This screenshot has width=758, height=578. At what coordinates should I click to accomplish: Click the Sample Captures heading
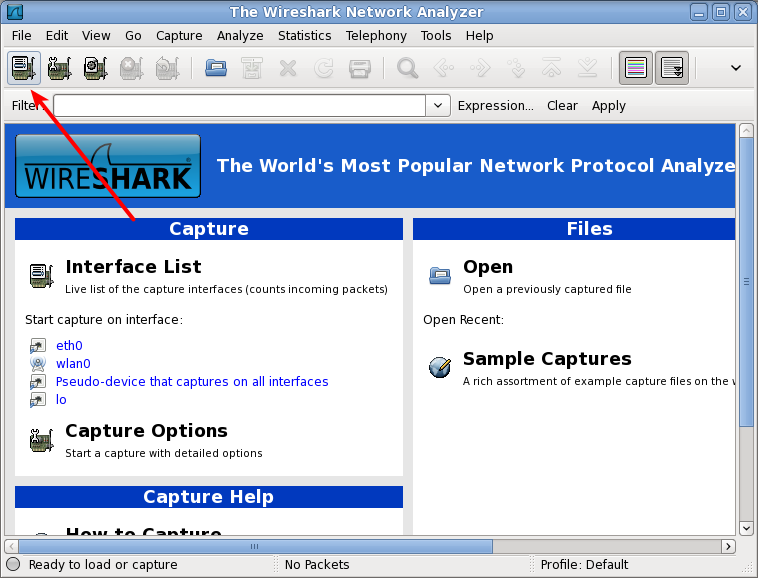(x=547, y=359)
